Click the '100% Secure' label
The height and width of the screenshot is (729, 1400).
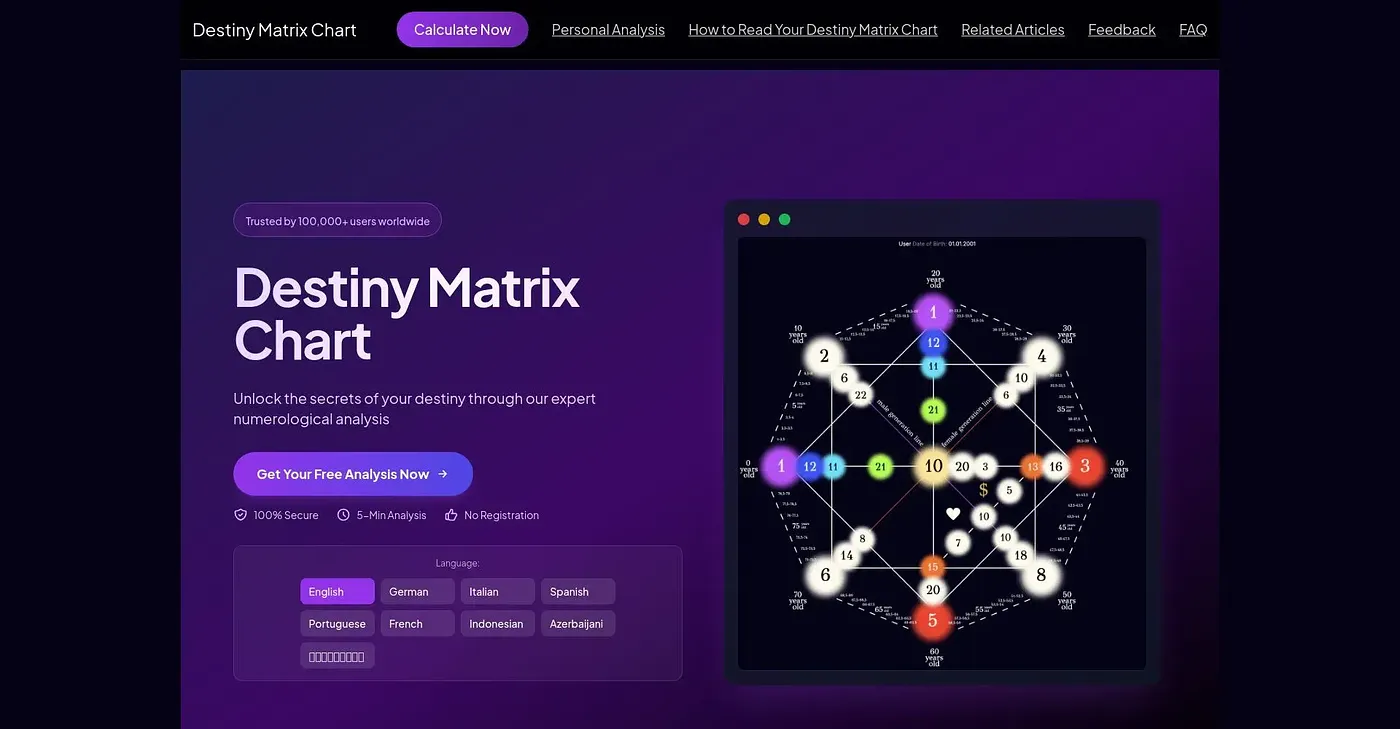coord(286,515)
